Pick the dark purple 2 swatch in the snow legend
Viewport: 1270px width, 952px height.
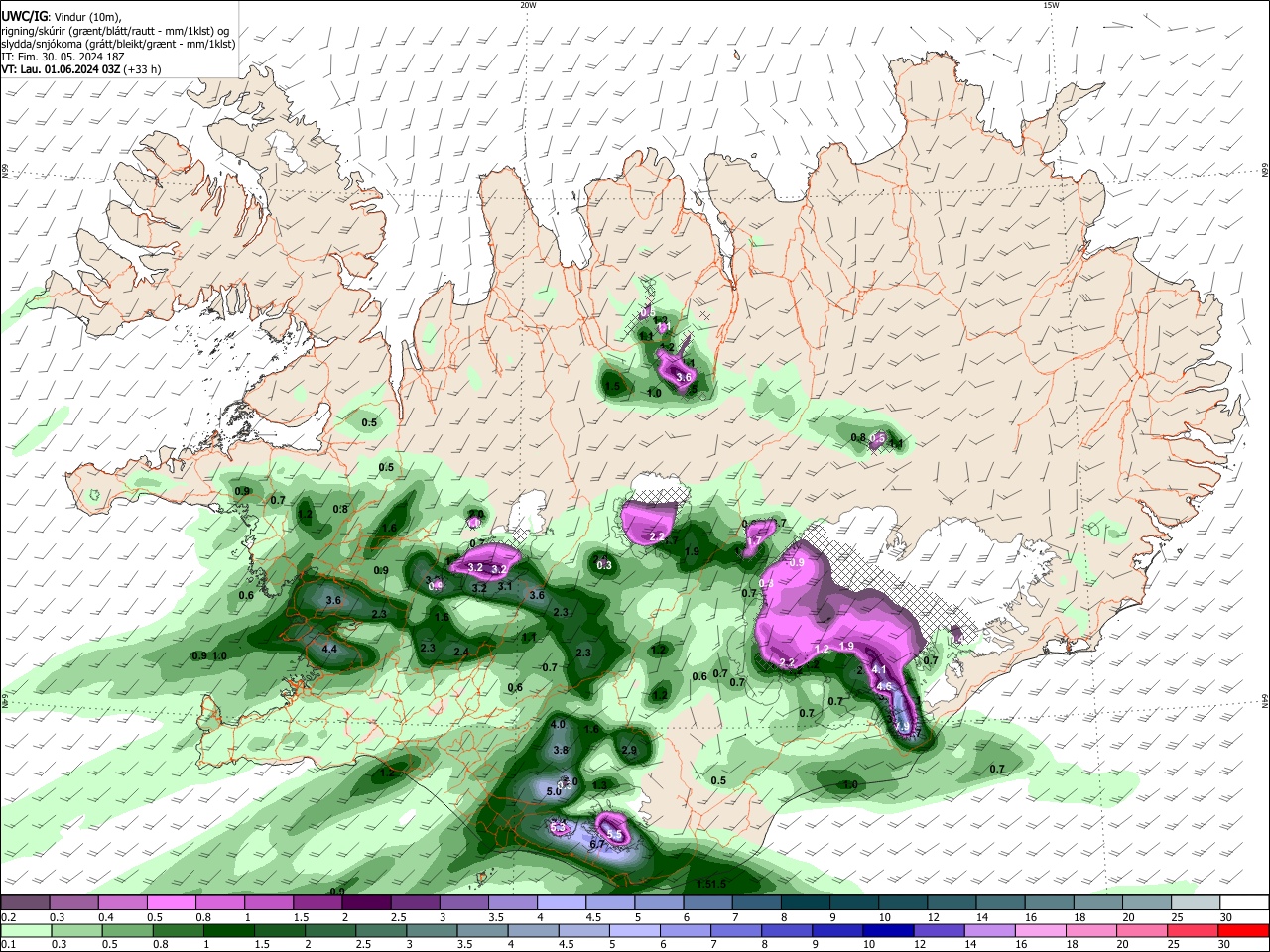click(365, 903)
